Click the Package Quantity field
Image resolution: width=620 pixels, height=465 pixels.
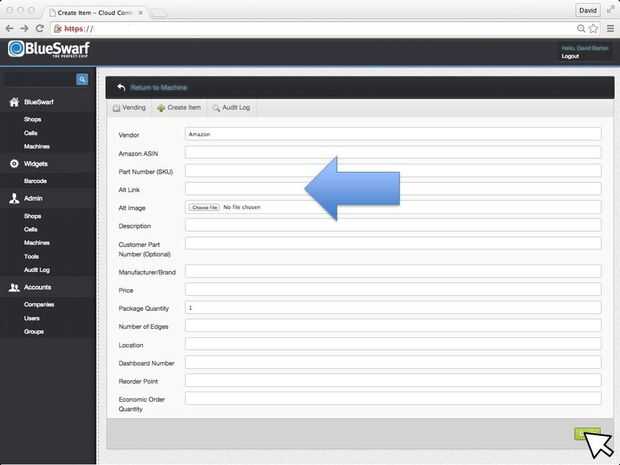tap(393, 308)
